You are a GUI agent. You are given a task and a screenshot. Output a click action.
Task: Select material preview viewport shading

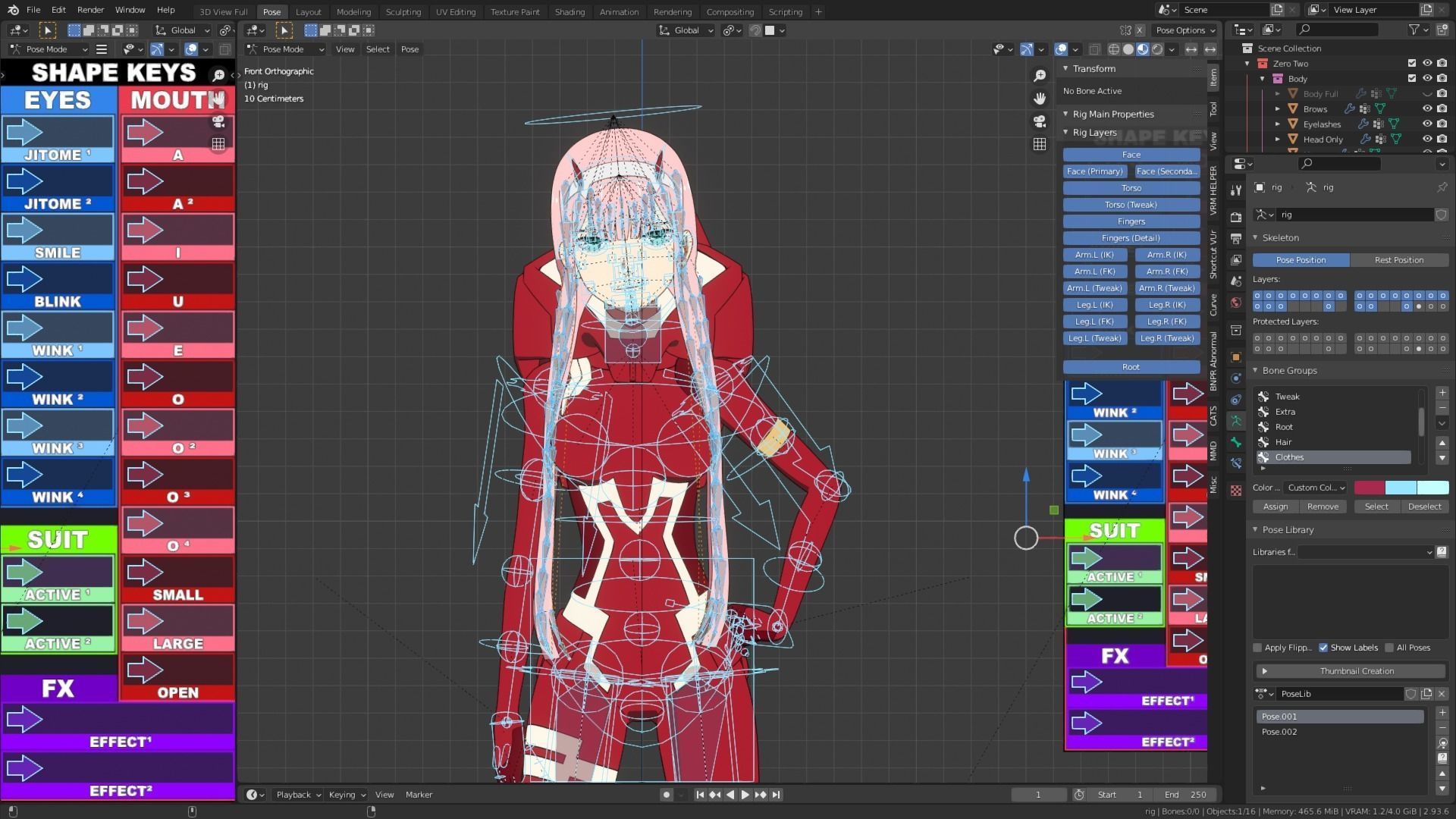pos(1143,49)
